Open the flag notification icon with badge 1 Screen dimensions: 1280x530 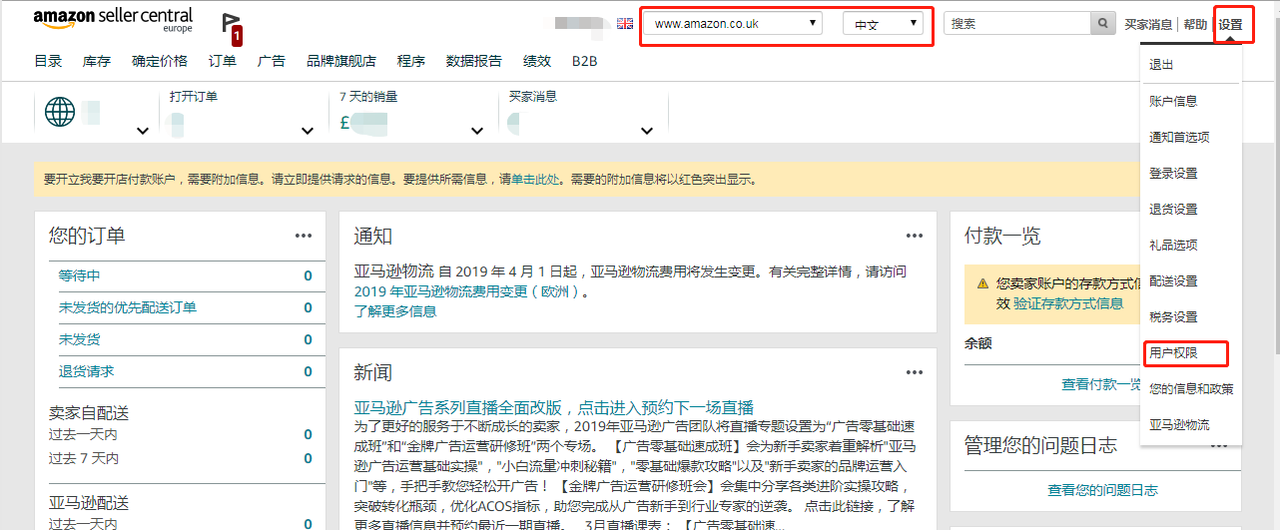click(231, 28)
